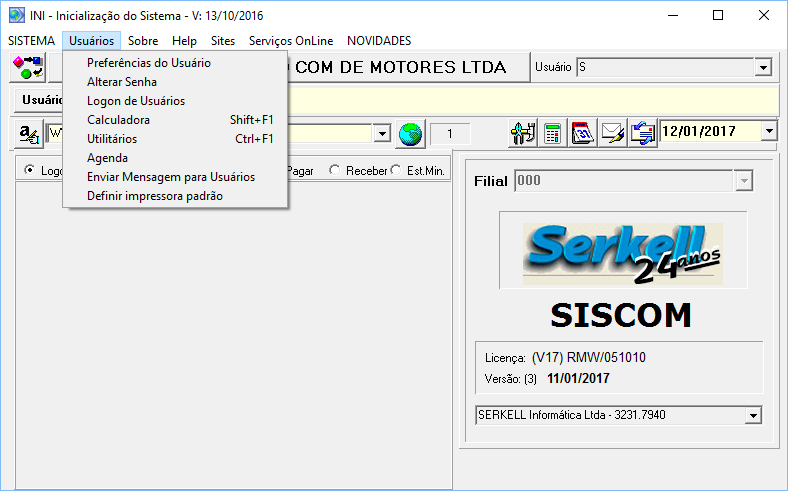
Task: Open the dropdown arrow left of the globe
Action: 382,134
